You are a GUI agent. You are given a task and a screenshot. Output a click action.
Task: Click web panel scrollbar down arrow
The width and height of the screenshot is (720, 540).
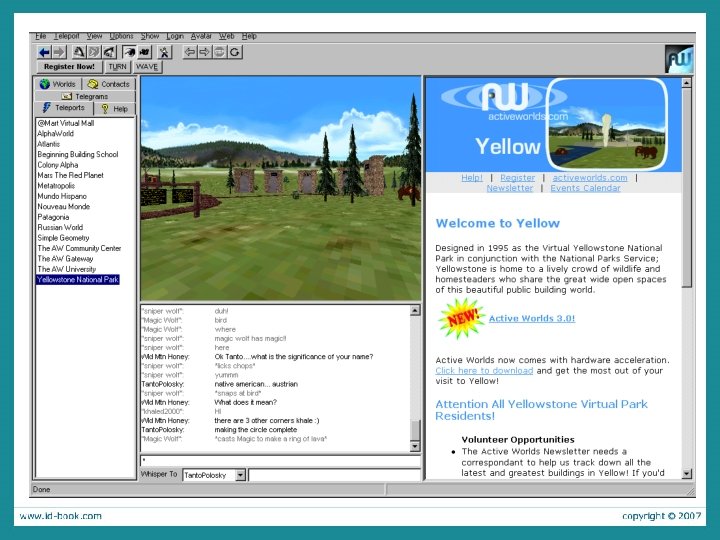pos(686,473)
